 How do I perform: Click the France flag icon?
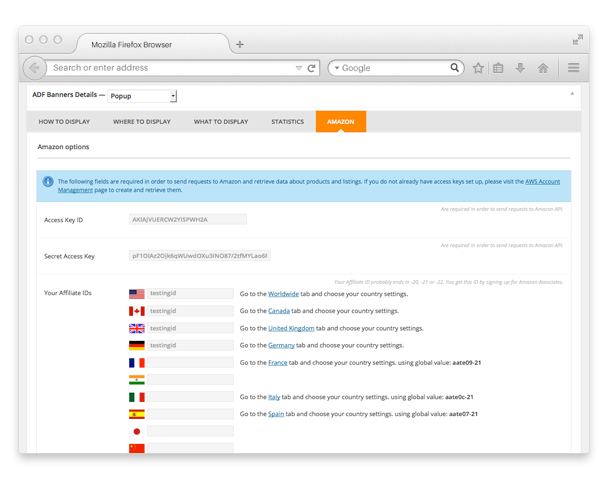[x=137, y=362]
